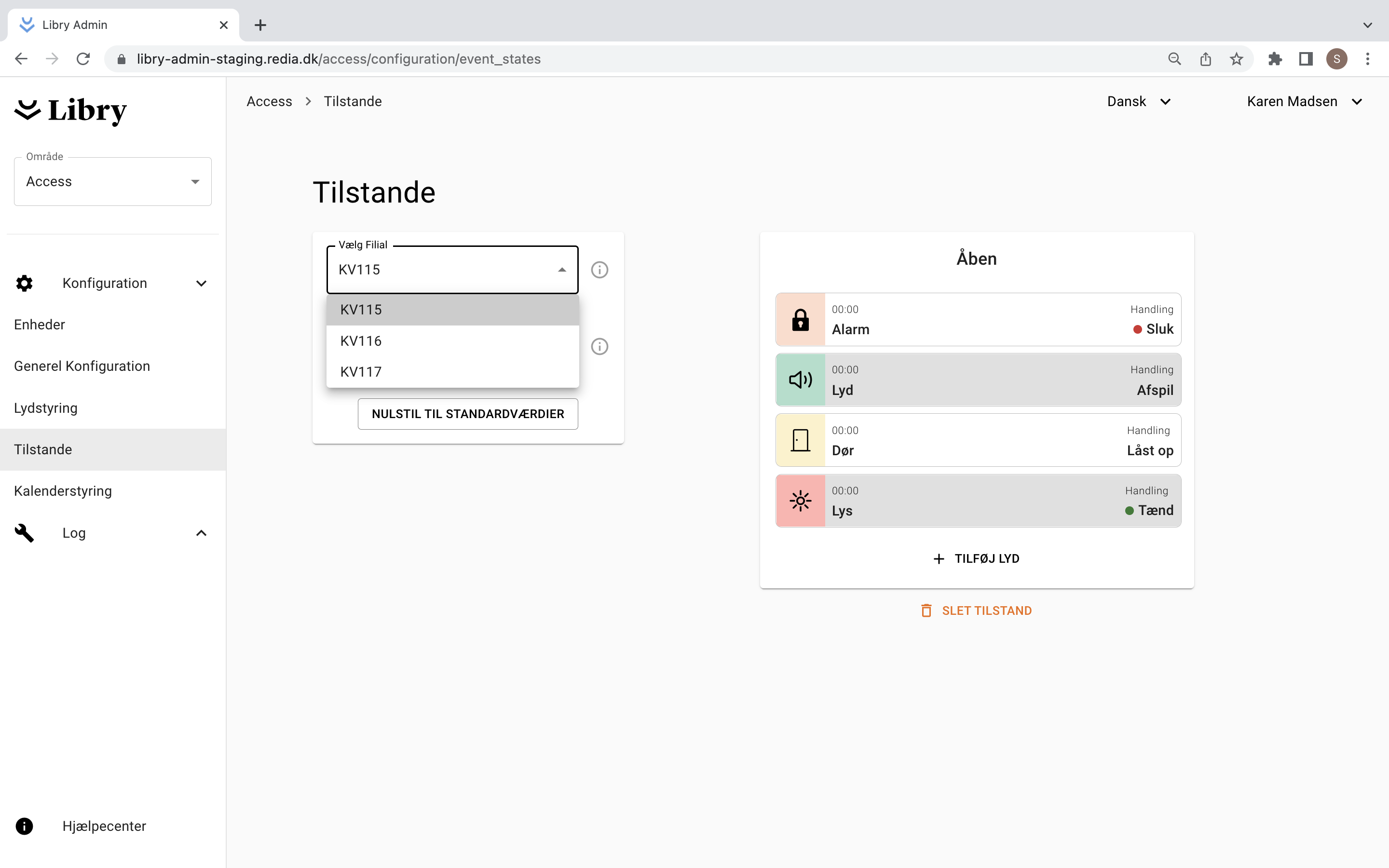Click Tilføj lyd button
The height and width of the screenshot is (868, 1389).
point(976,558)
